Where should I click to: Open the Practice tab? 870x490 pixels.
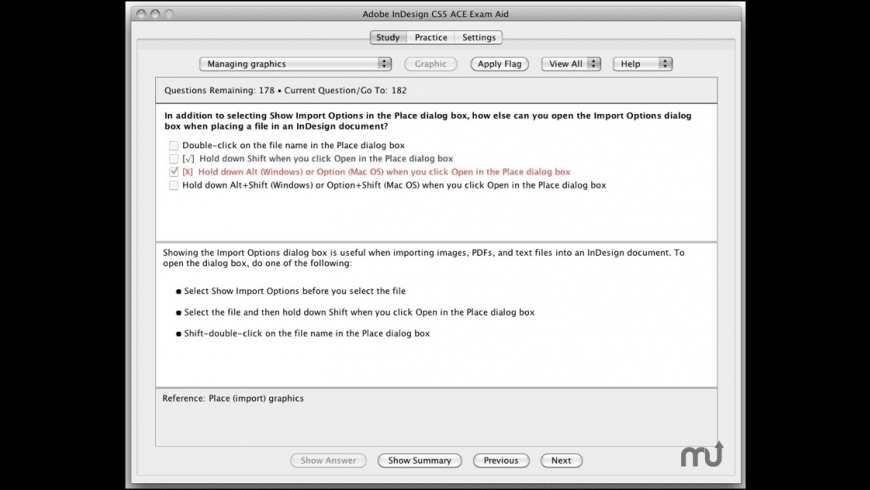(x=431, y=37)
